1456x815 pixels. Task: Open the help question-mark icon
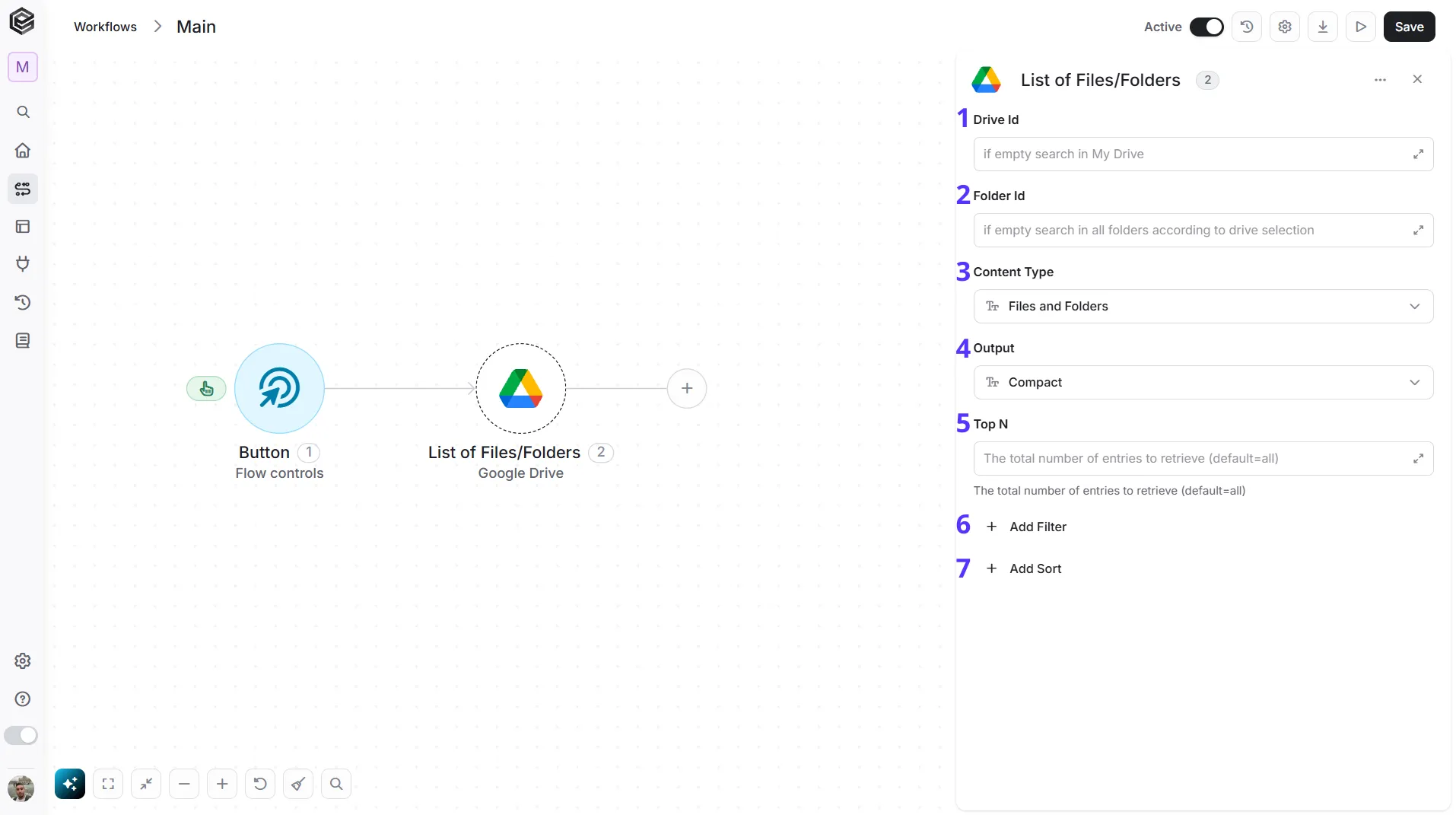click(x=23, y=699)
